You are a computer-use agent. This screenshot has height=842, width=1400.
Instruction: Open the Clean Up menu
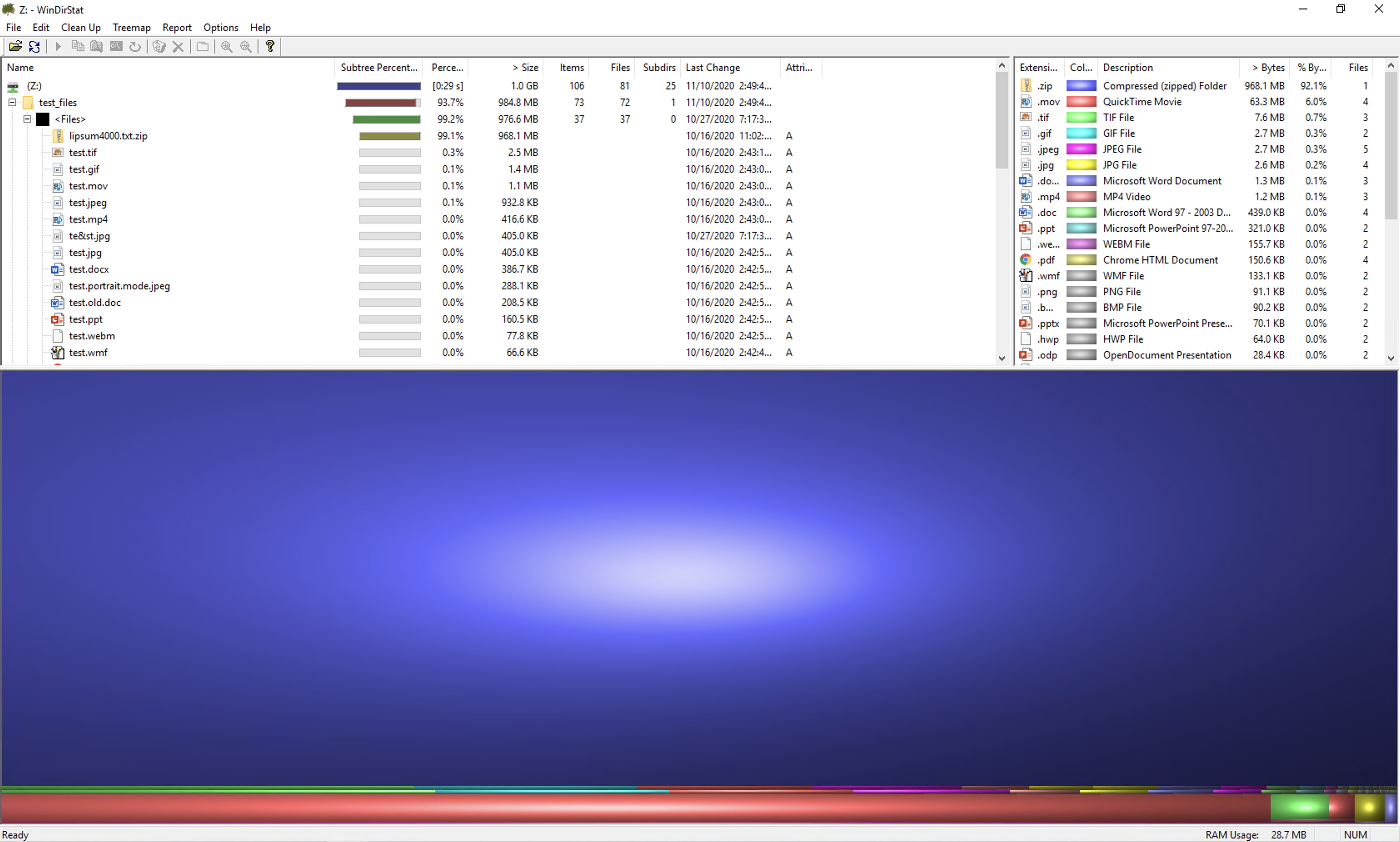81,27
